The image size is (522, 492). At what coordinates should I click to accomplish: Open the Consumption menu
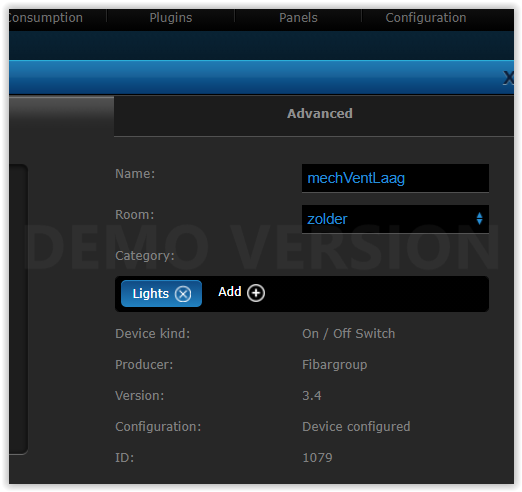[46, 18]
